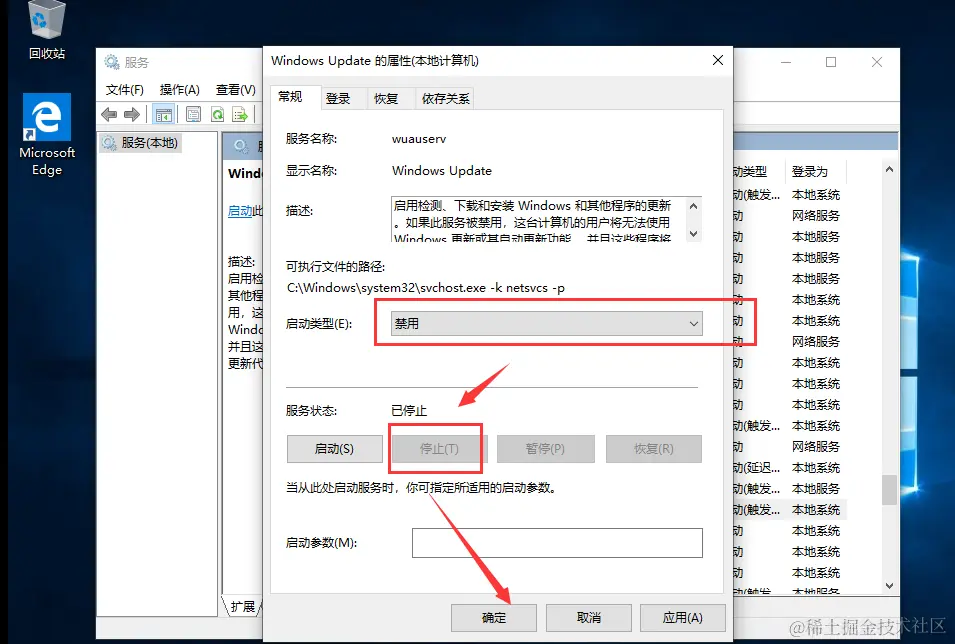The image size is (955, 644).
Task: Close the Windows Update properties dialog
Action: point(718,60)
